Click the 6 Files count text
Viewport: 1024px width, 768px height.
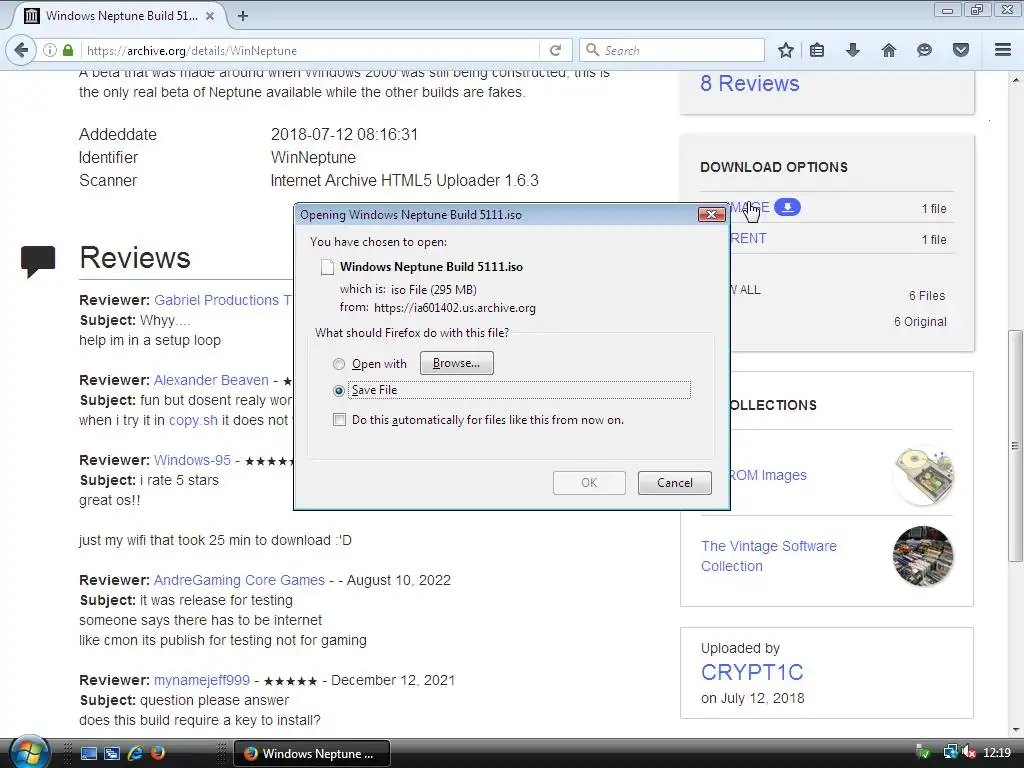point(927,295)
